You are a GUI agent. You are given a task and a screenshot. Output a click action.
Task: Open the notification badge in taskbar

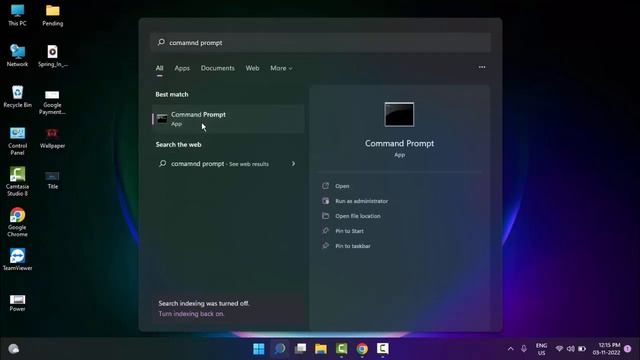click(628, 349)
